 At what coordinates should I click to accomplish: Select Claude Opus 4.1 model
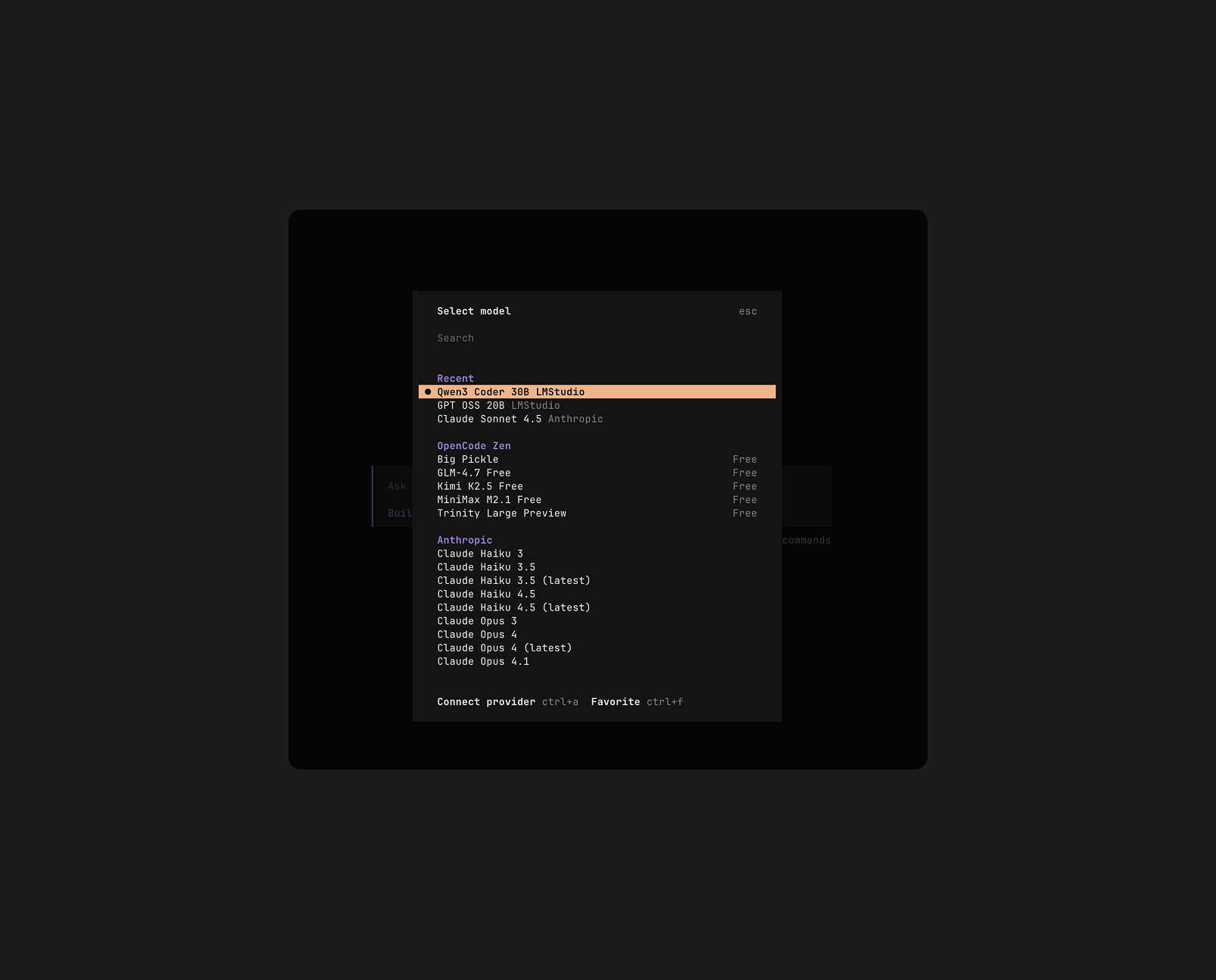click(482, 661)
